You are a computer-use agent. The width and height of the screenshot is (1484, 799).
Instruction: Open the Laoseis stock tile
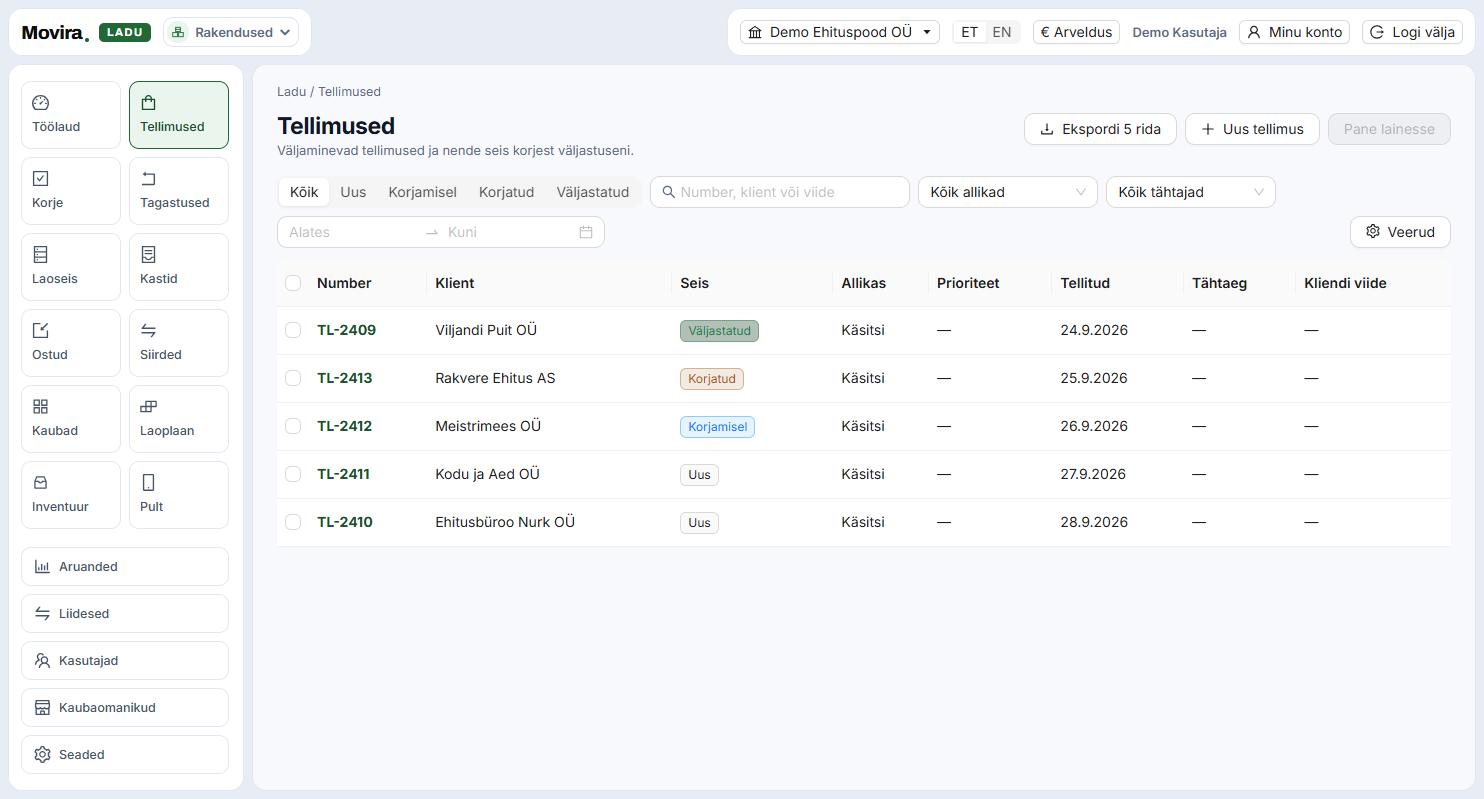click(x=71, y=267)
